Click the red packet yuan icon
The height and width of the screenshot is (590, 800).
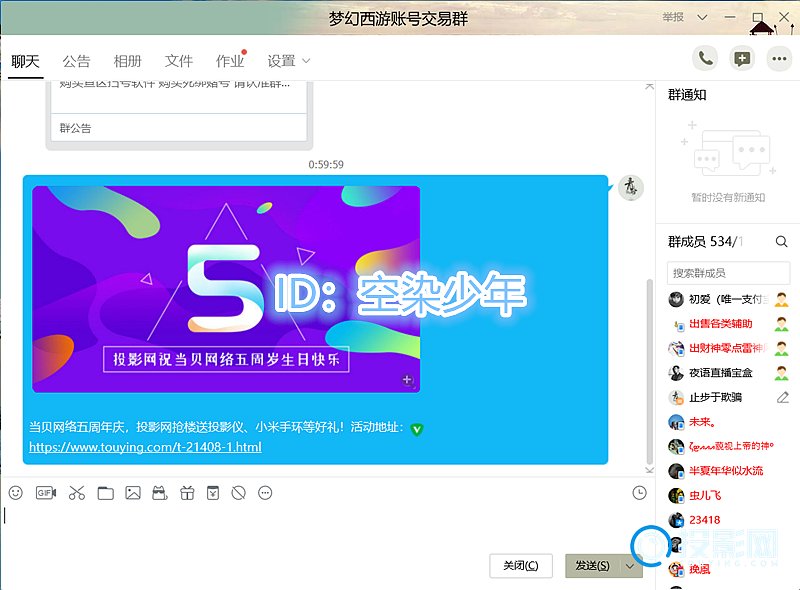coord(213,493)
